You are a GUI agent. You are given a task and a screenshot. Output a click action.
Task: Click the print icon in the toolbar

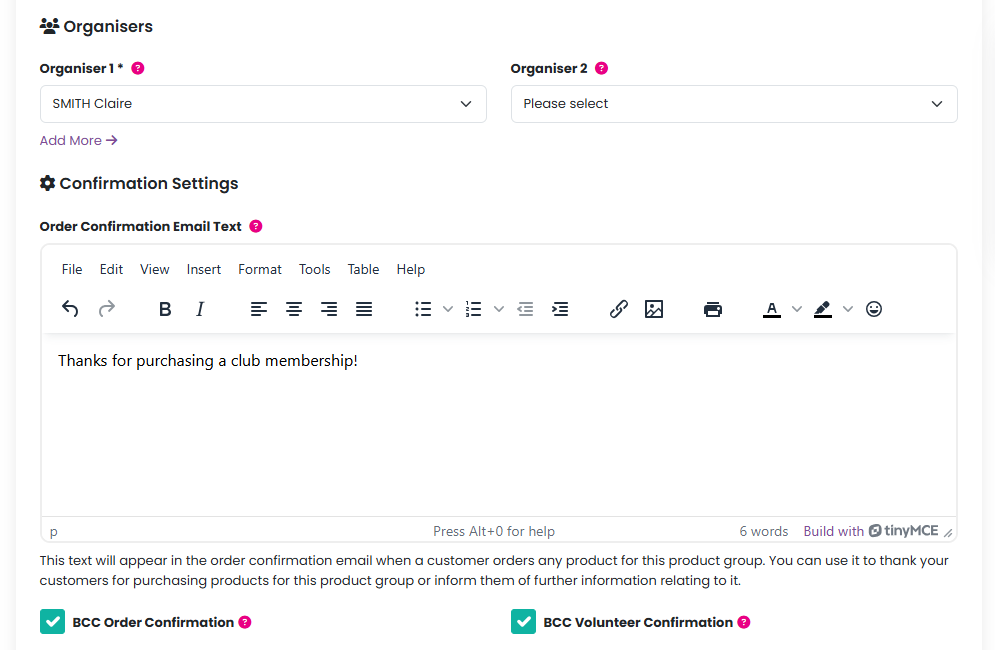[x=713, y=309]
